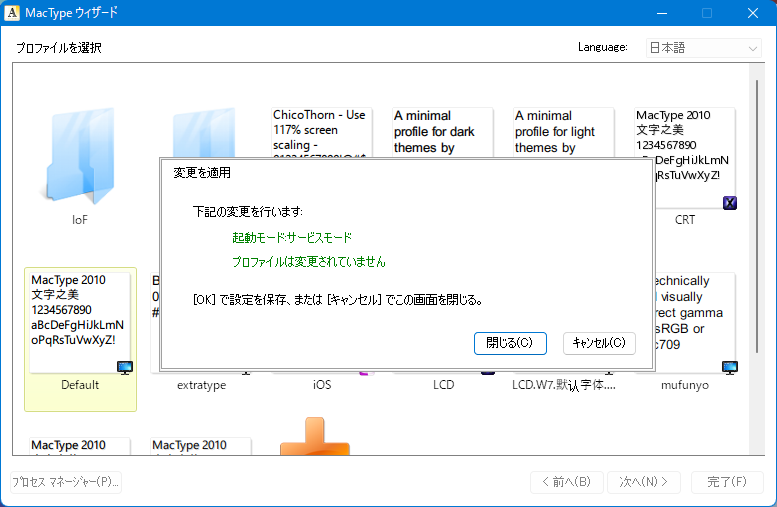This screenshot has width=777, height=507.
Task: Select the ChicoThorn profile preview
Action: tap(322, 132)
